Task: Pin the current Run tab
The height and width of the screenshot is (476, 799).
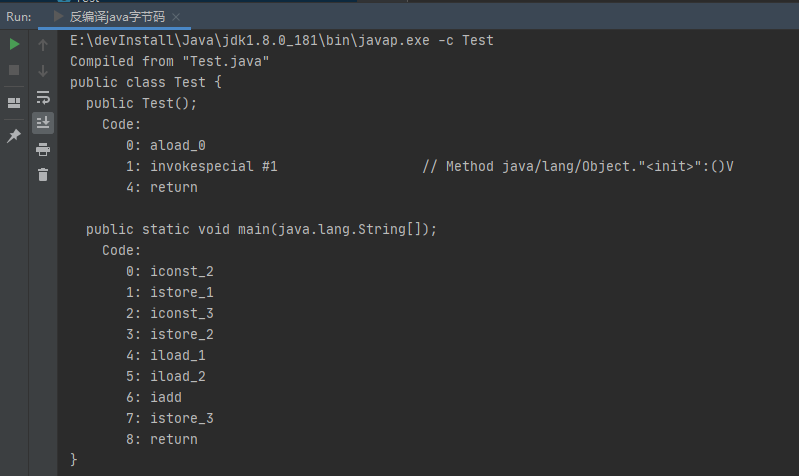Action: click(14, 136)
